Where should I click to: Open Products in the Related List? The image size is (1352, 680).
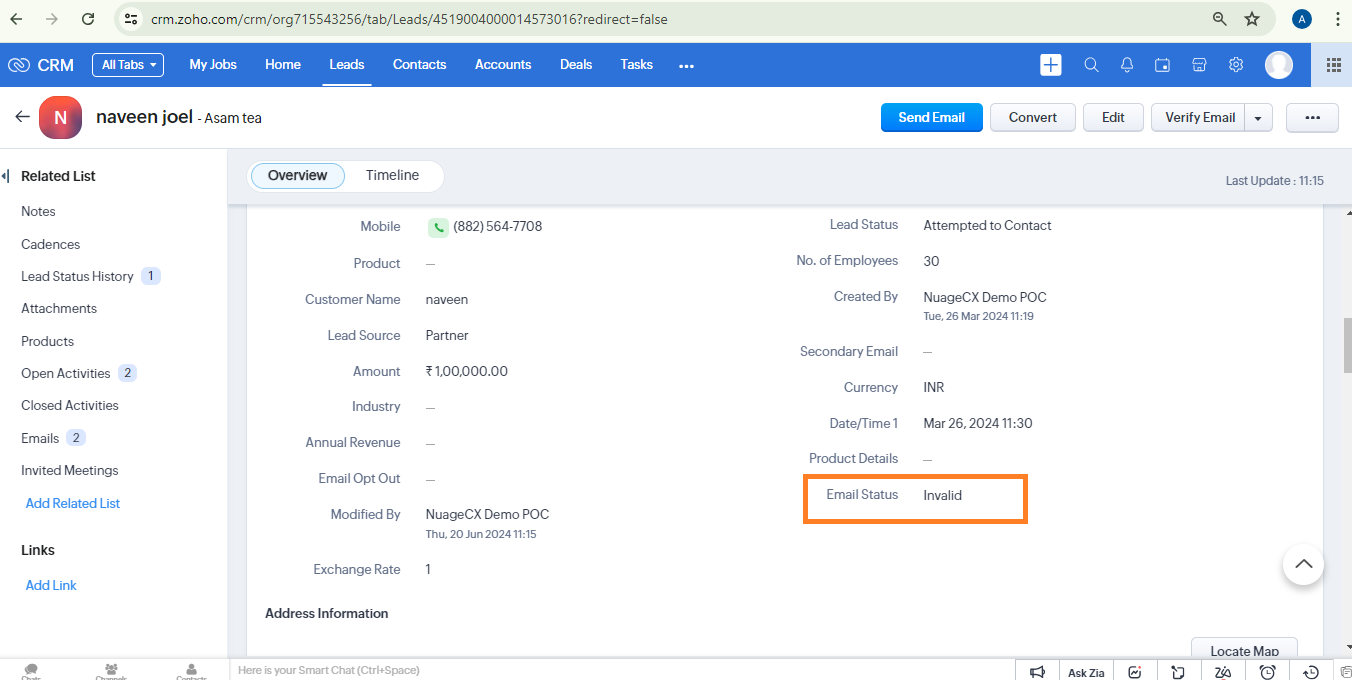click(47, 342)
